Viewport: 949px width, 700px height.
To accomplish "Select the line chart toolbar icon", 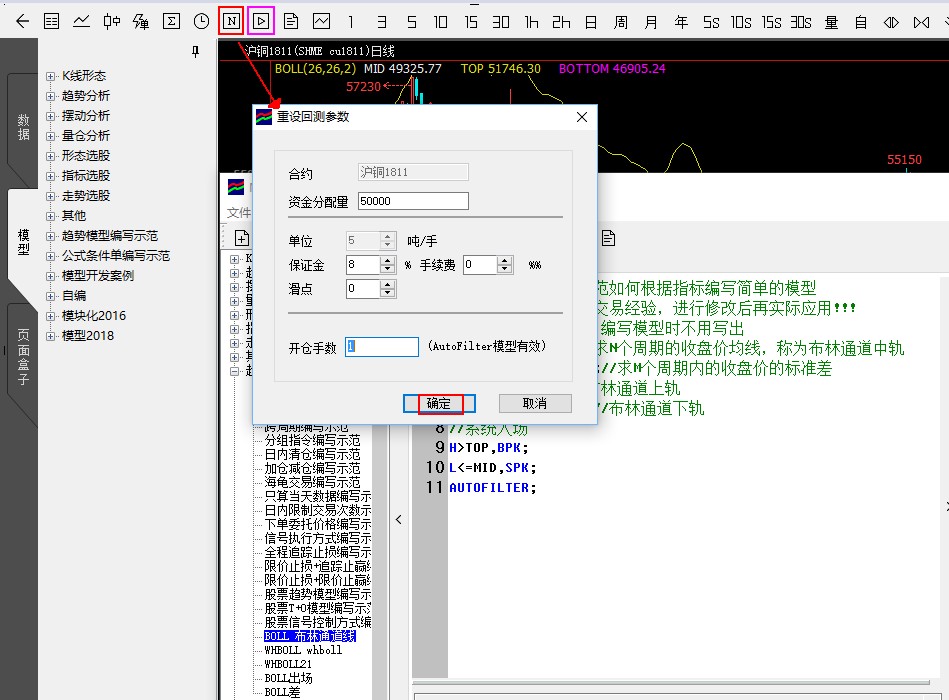I will (x=81, y=20).
